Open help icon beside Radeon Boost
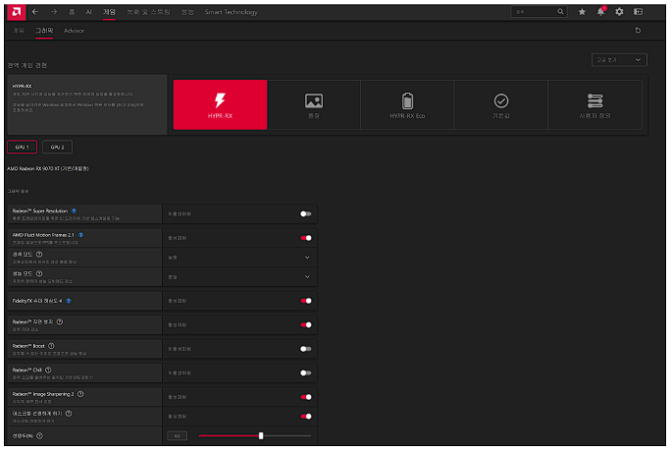Image resolution: width=672 pixels, height=452 pixels. (x=51, y=345)
